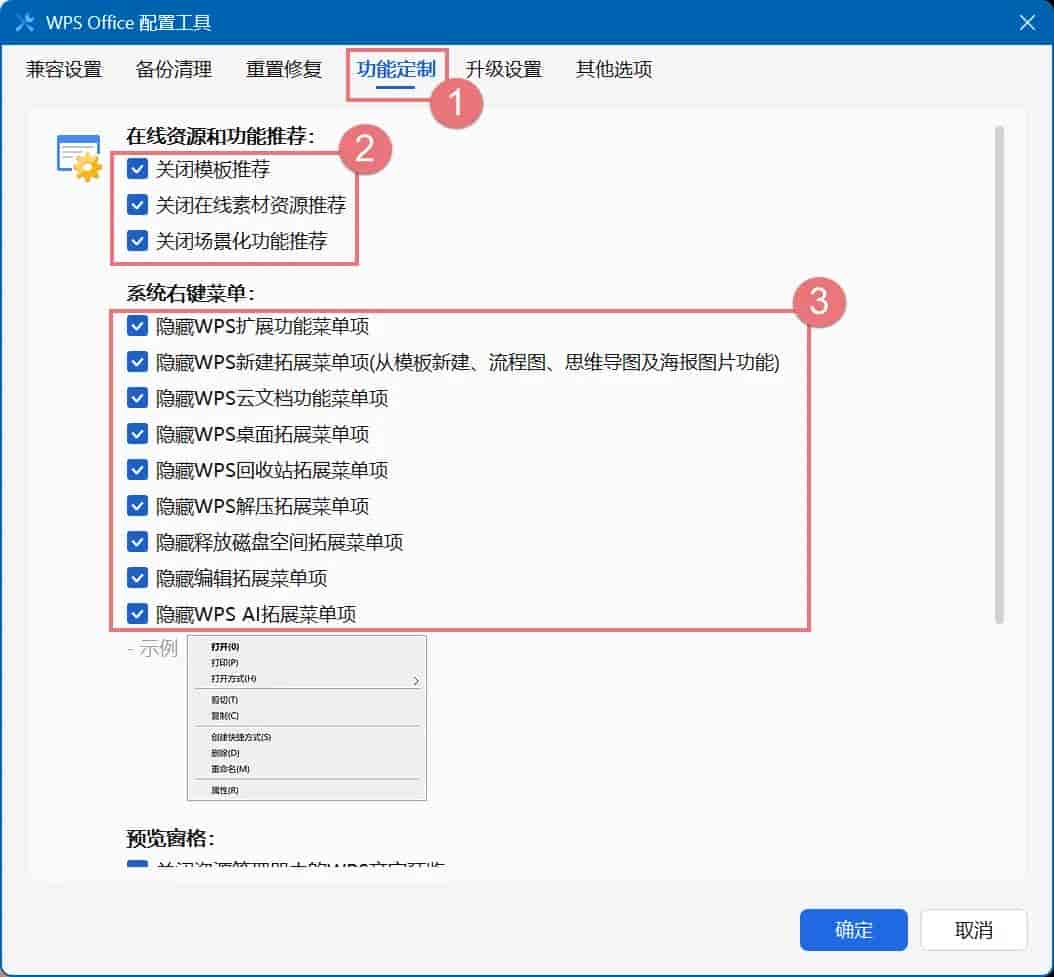The image size is (1054, 977).
Task: Click the vertical scrollbar thumb
Action: pos(999,374)
